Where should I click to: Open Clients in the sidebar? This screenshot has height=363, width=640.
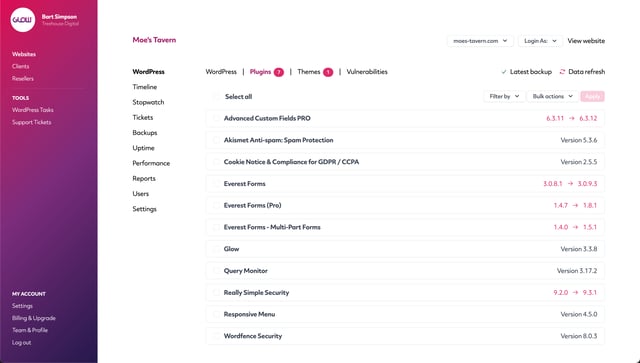point(20,66)
